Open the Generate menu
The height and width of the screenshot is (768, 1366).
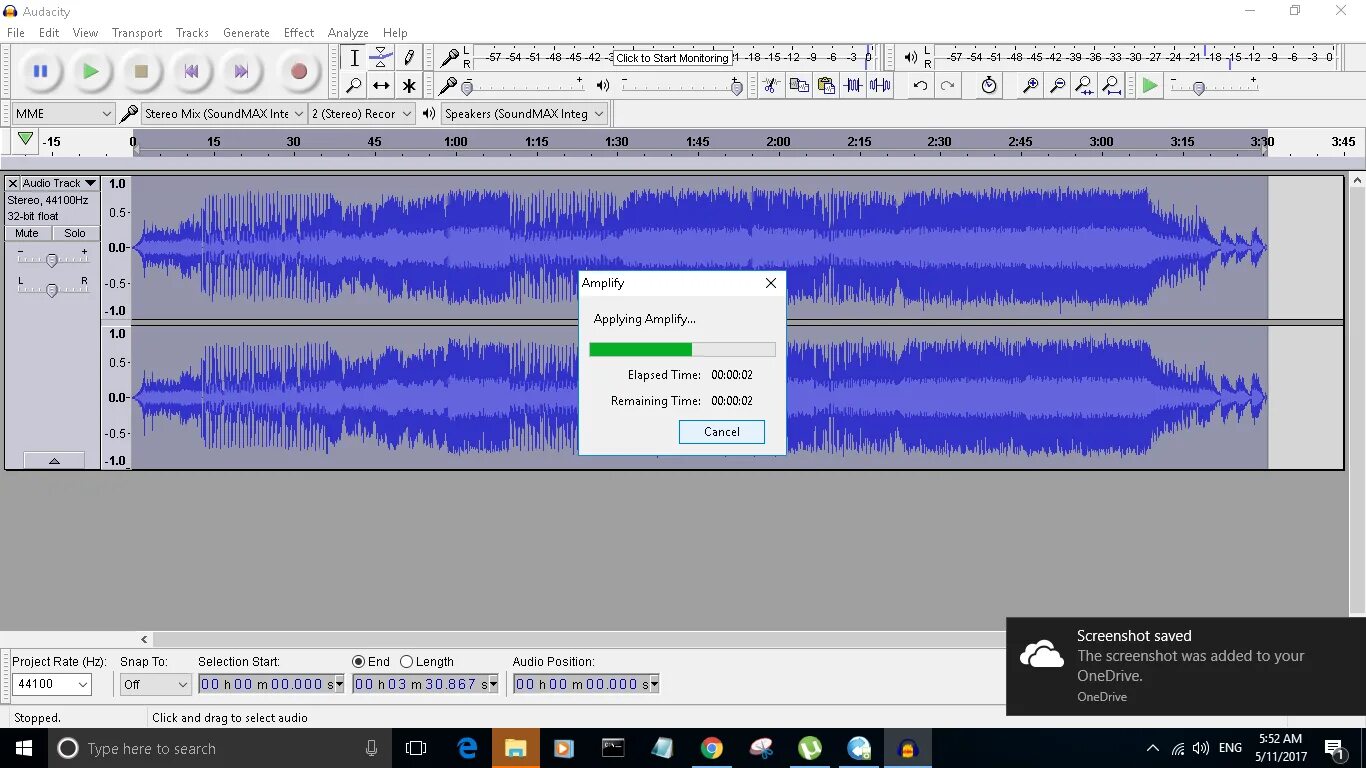pos(246,33)
